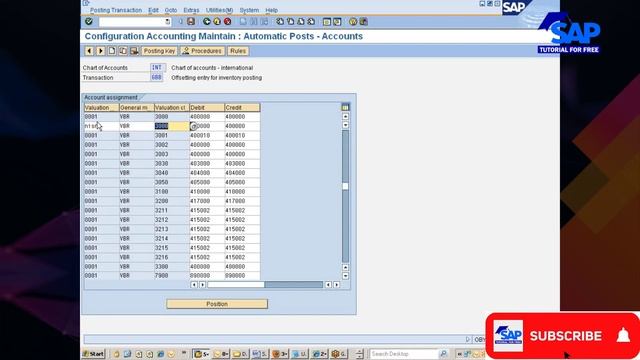Screen dimensions: 640x360
Task: Click the Chart of Accounts field INT
Action: point(157,67)
